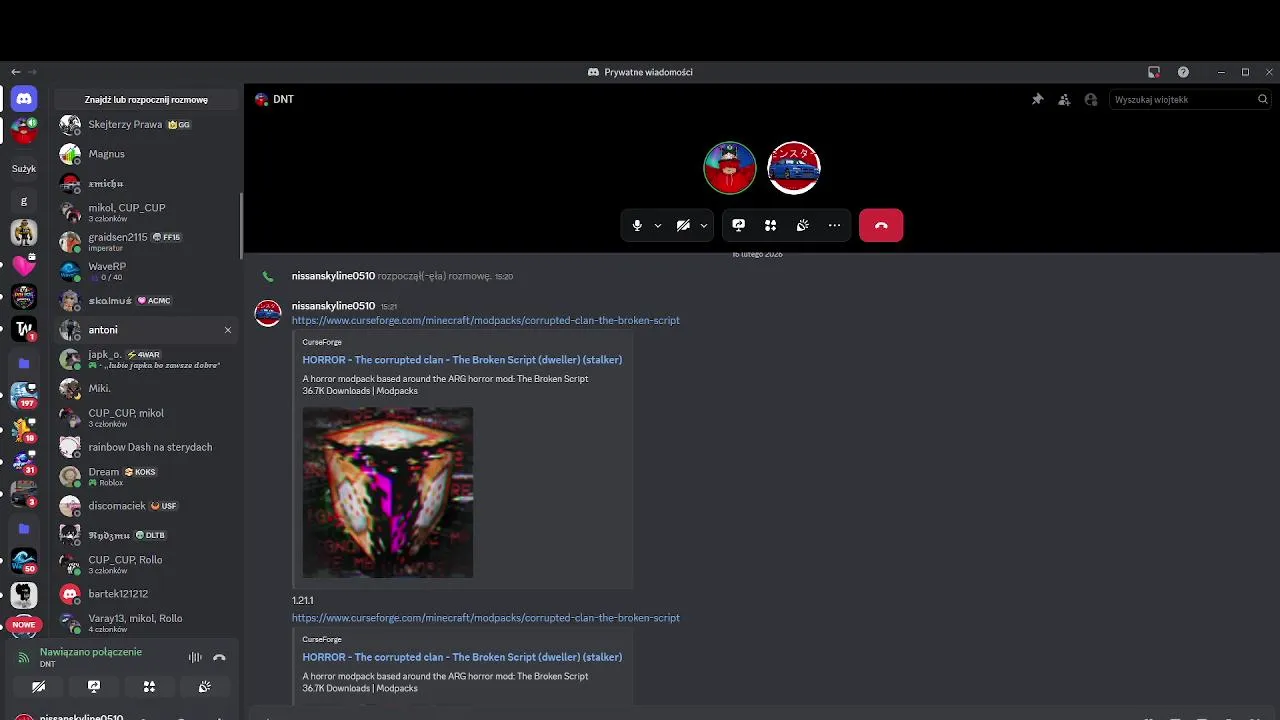1280x720 pixels.
Task: Open glitched cube embed thumbnail
Action: point(388,492)
